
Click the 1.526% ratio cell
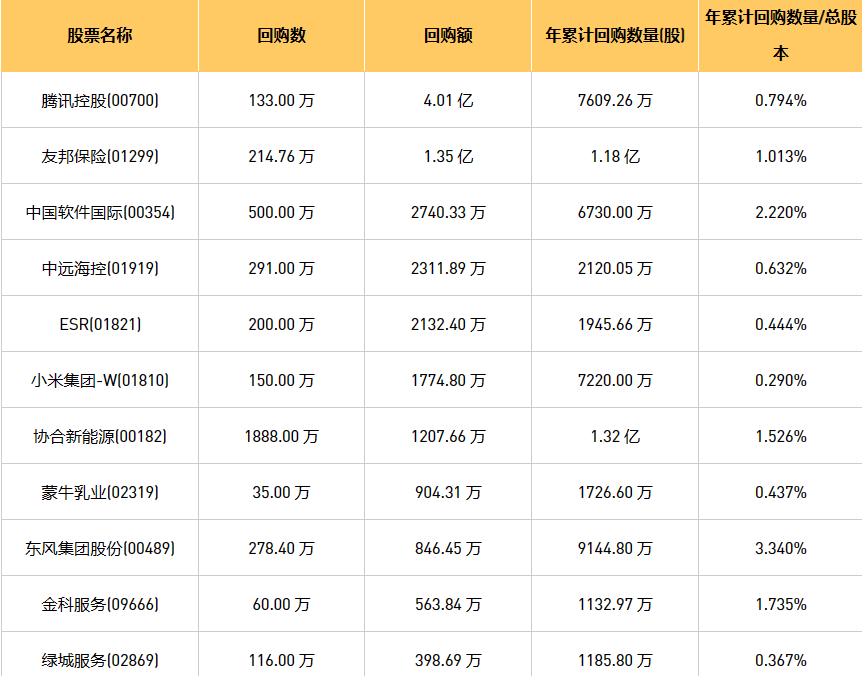pyautogui.click(x=781, y=436)
